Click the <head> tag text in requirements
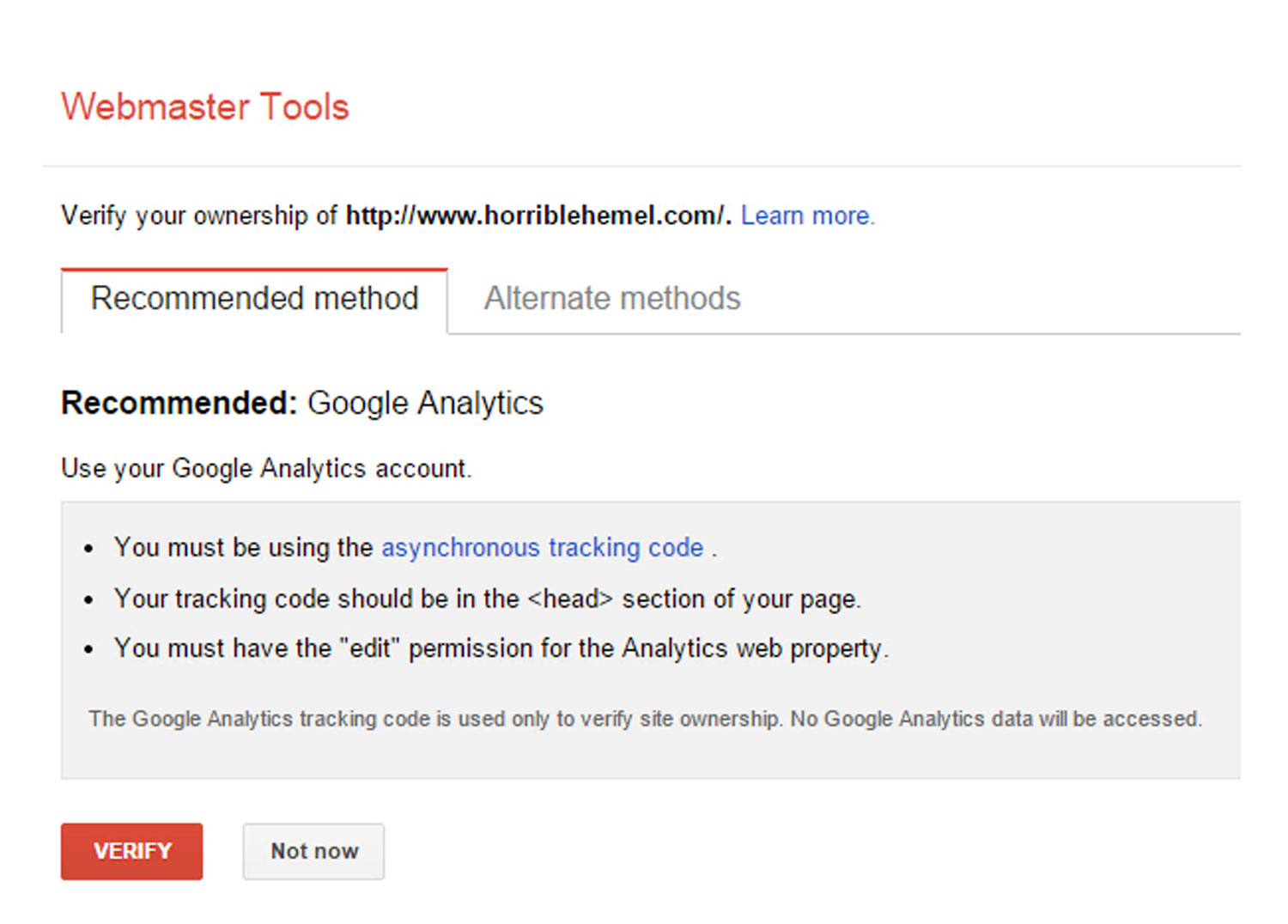Image resolution: width=1288 pixels, height=924 pixels. [570, 599]
